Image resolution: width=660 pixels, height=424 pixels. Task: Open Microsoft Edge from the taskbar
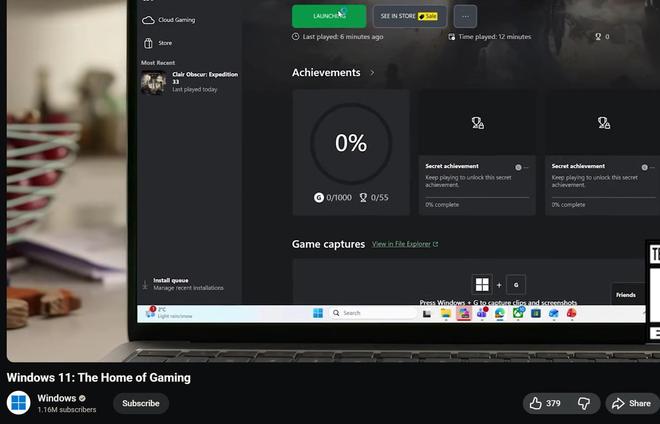tap(500, 313)
